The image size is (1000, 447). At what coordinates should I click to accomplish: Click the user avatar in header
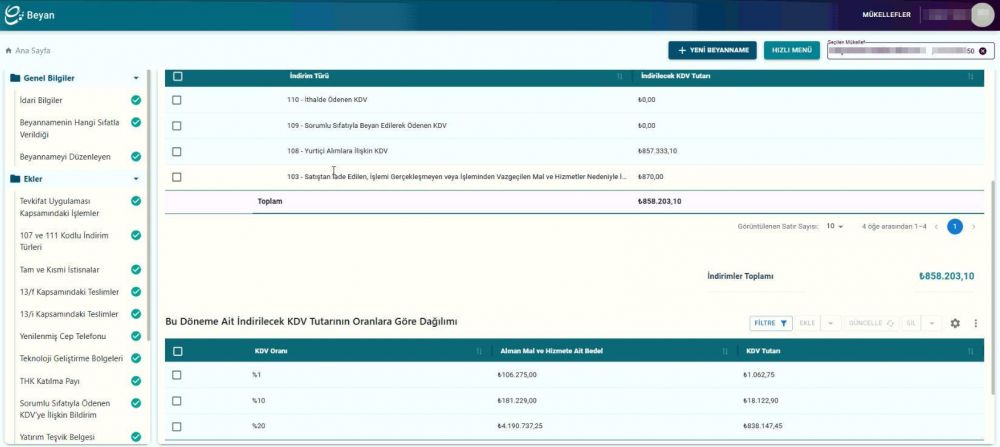coord(982,15)
